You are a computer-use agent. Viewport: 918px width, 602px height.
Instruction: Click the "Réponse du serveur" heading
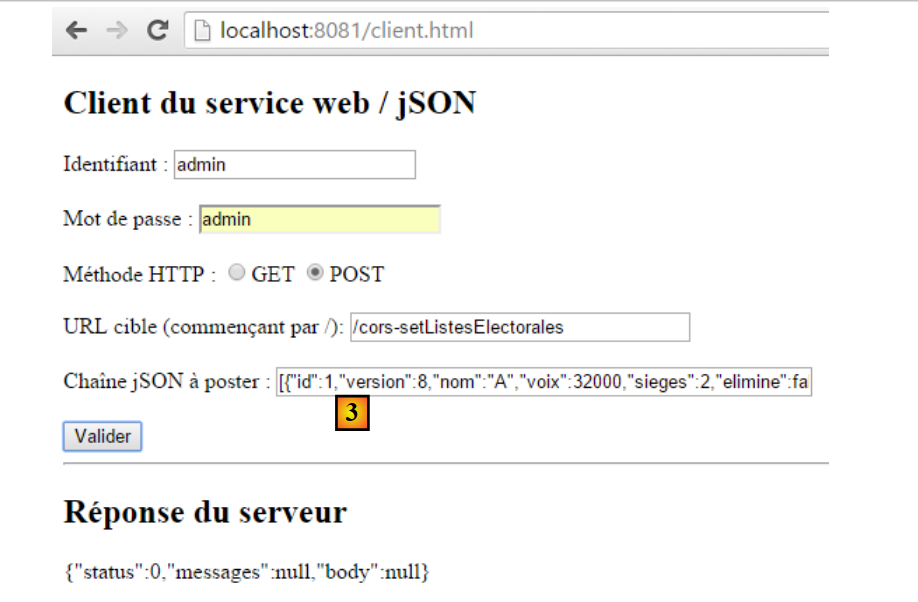[x=205, y=512]
